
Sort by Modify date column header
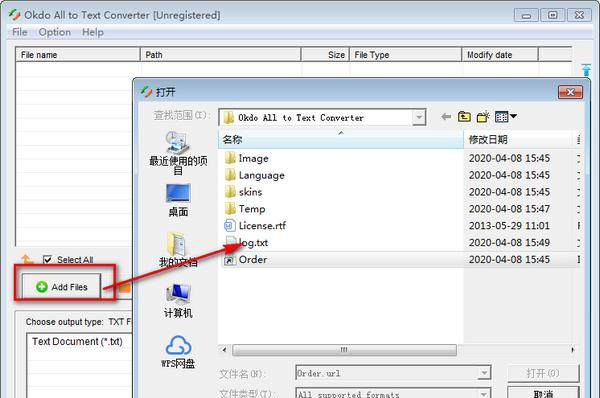500,55
